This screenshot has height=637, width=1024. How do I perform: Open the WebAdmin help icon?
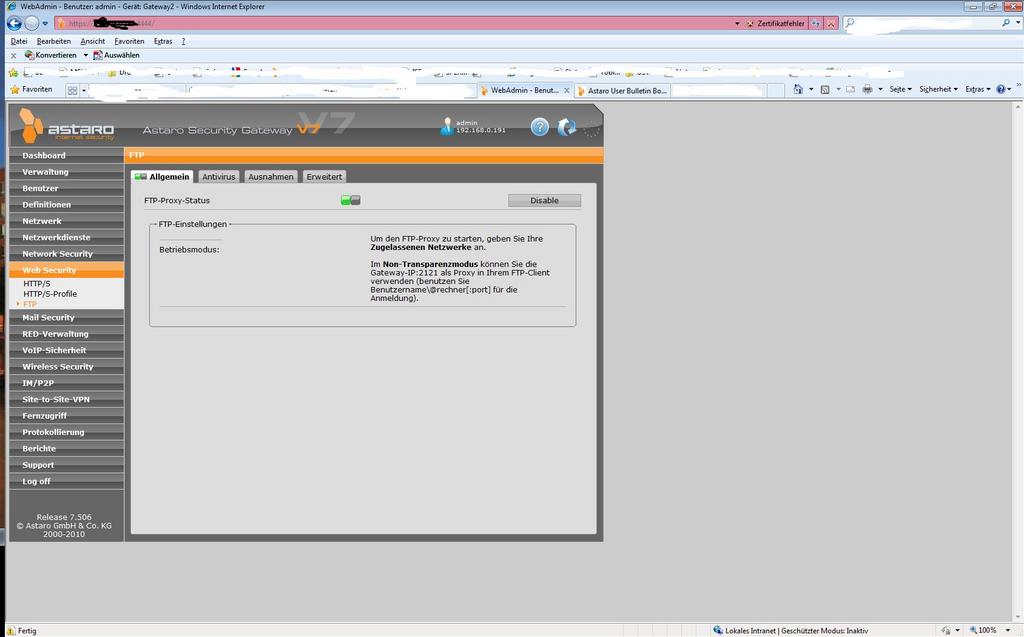coord(540,127)
